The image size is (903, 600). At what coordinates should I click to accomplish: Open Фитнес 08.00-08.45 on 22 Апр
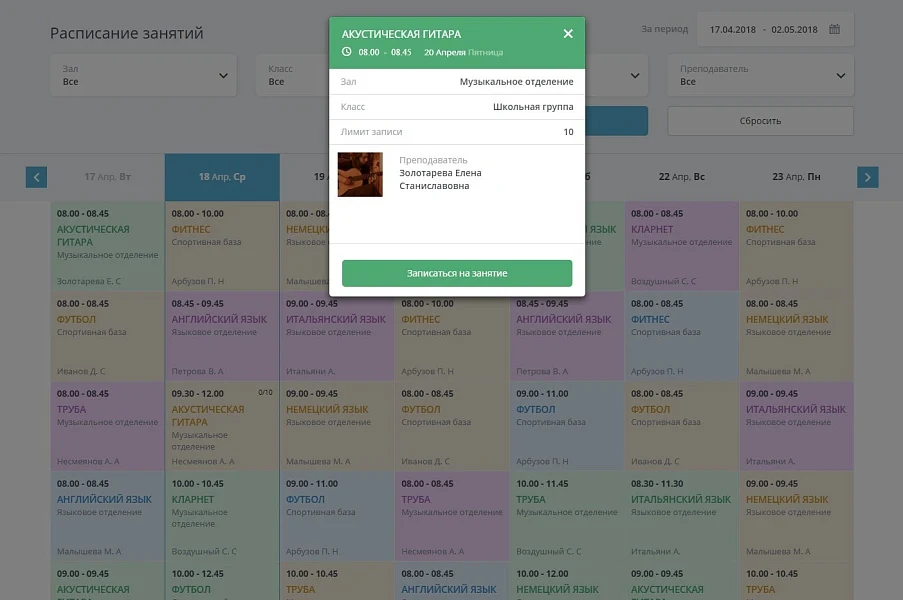[681, 336]
